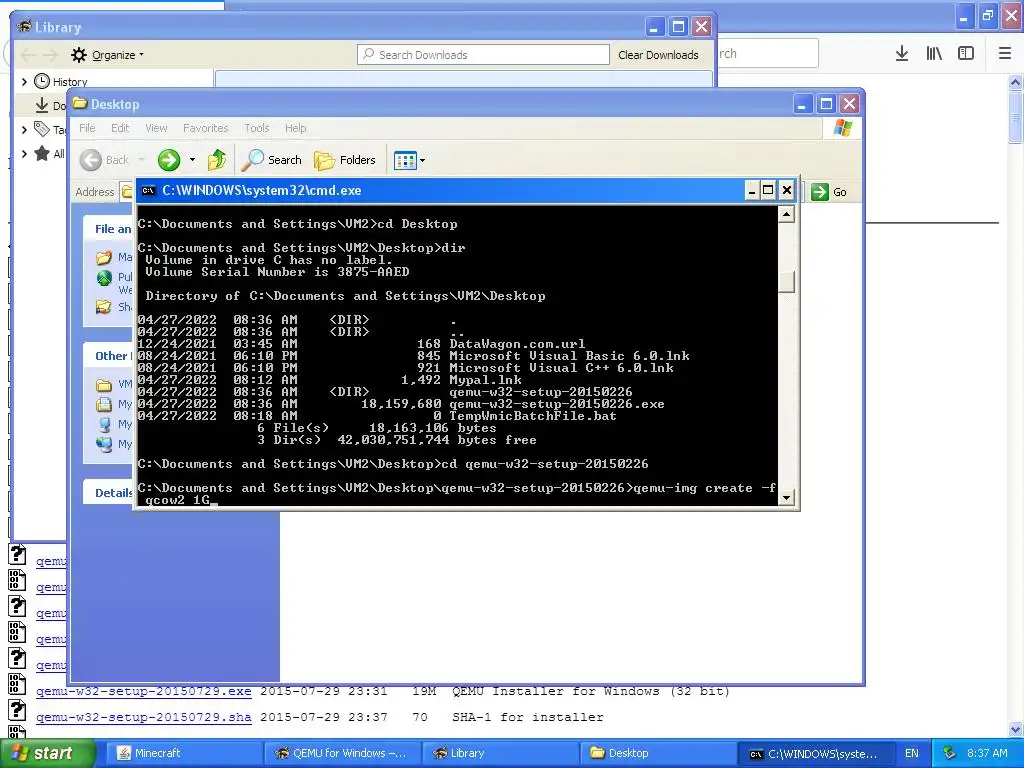Click the binary file icon next to qemu-w32-setup-20150729.exe

click(17, 684)
